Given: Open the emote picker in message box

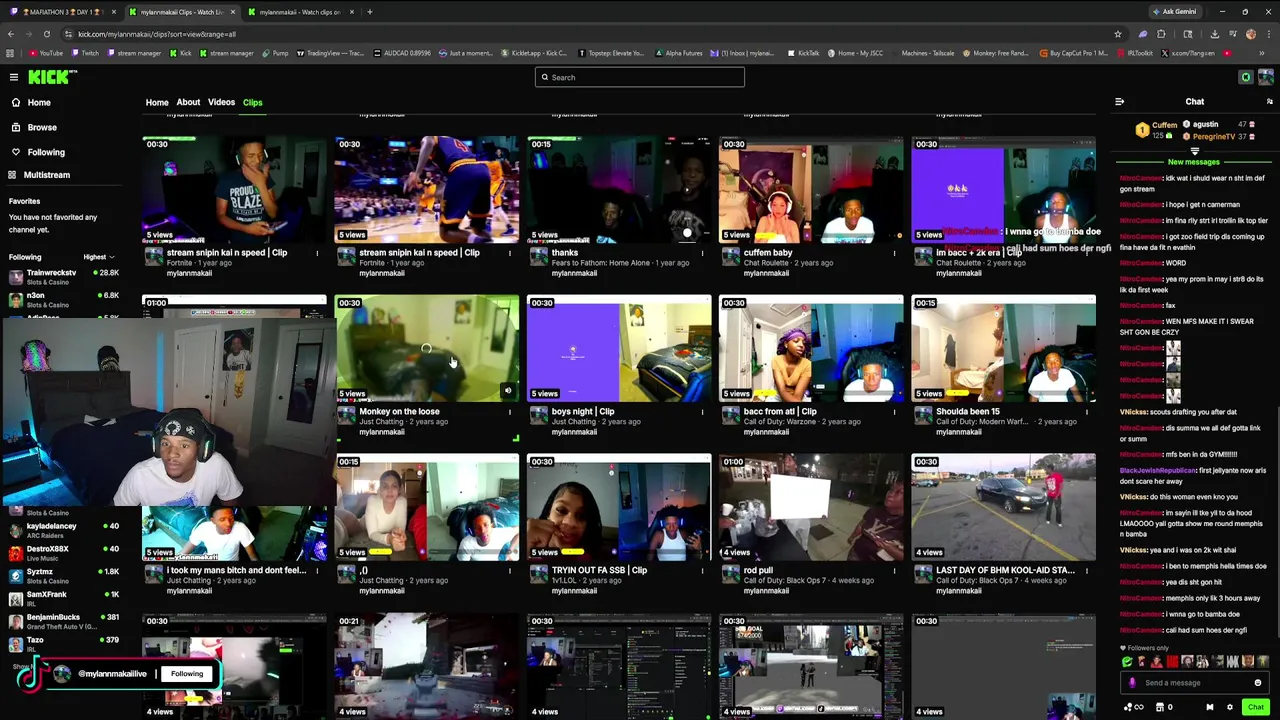Looking at the screenshot, I should tap(1258, 683).
